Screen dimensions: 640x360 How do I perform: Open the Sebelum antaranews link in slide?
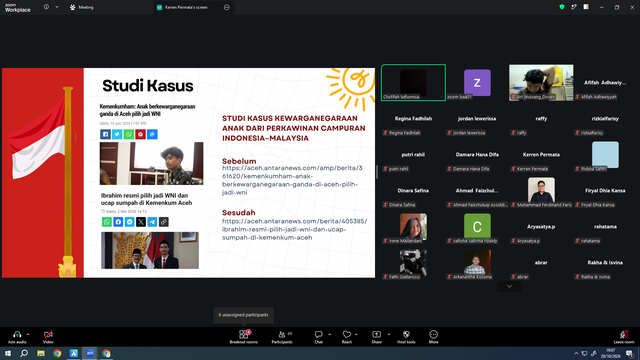click(292, 180)
